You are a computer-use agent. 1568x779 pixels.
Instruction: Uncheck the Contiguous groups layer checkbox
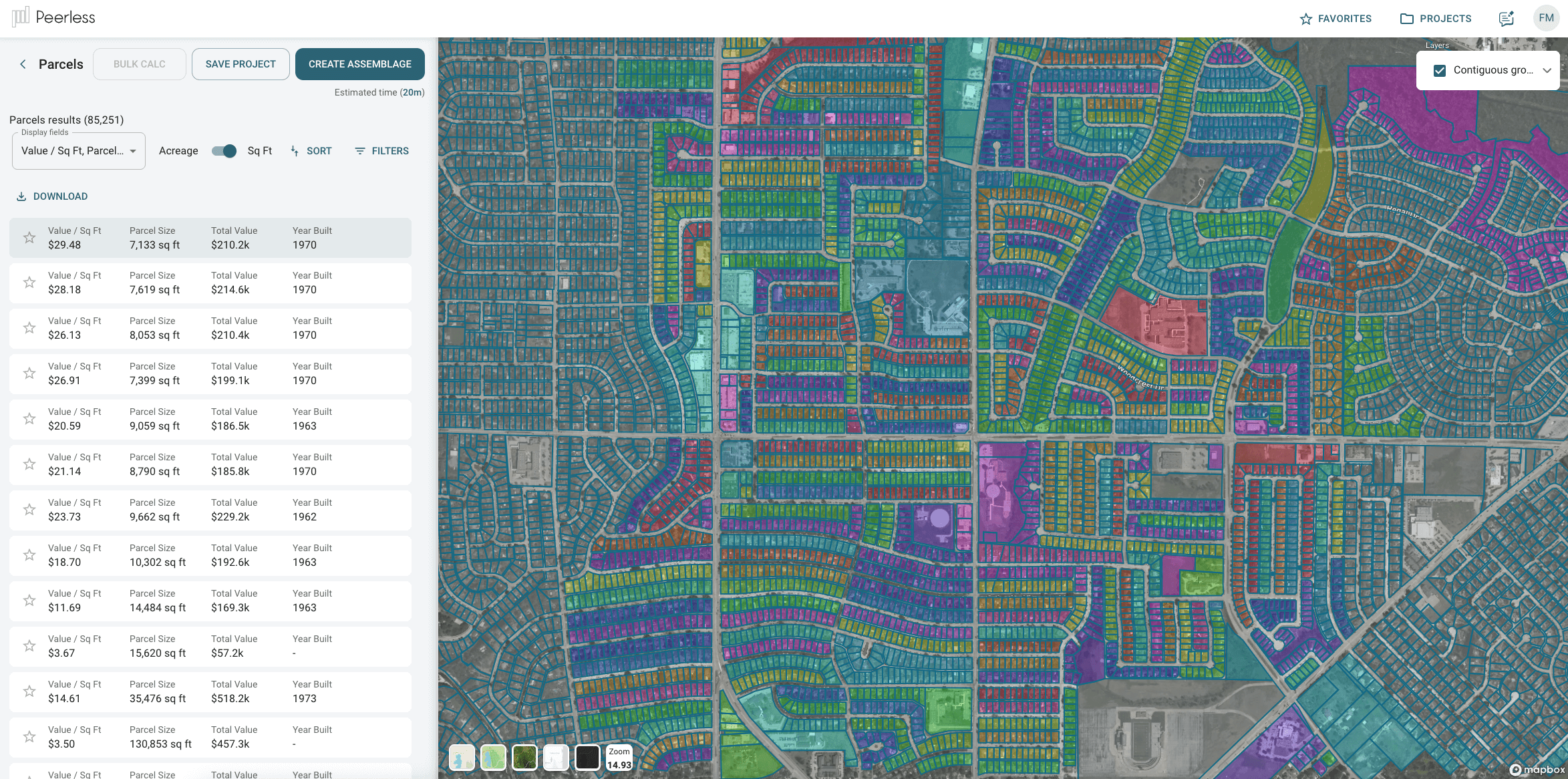point(1440,70)
